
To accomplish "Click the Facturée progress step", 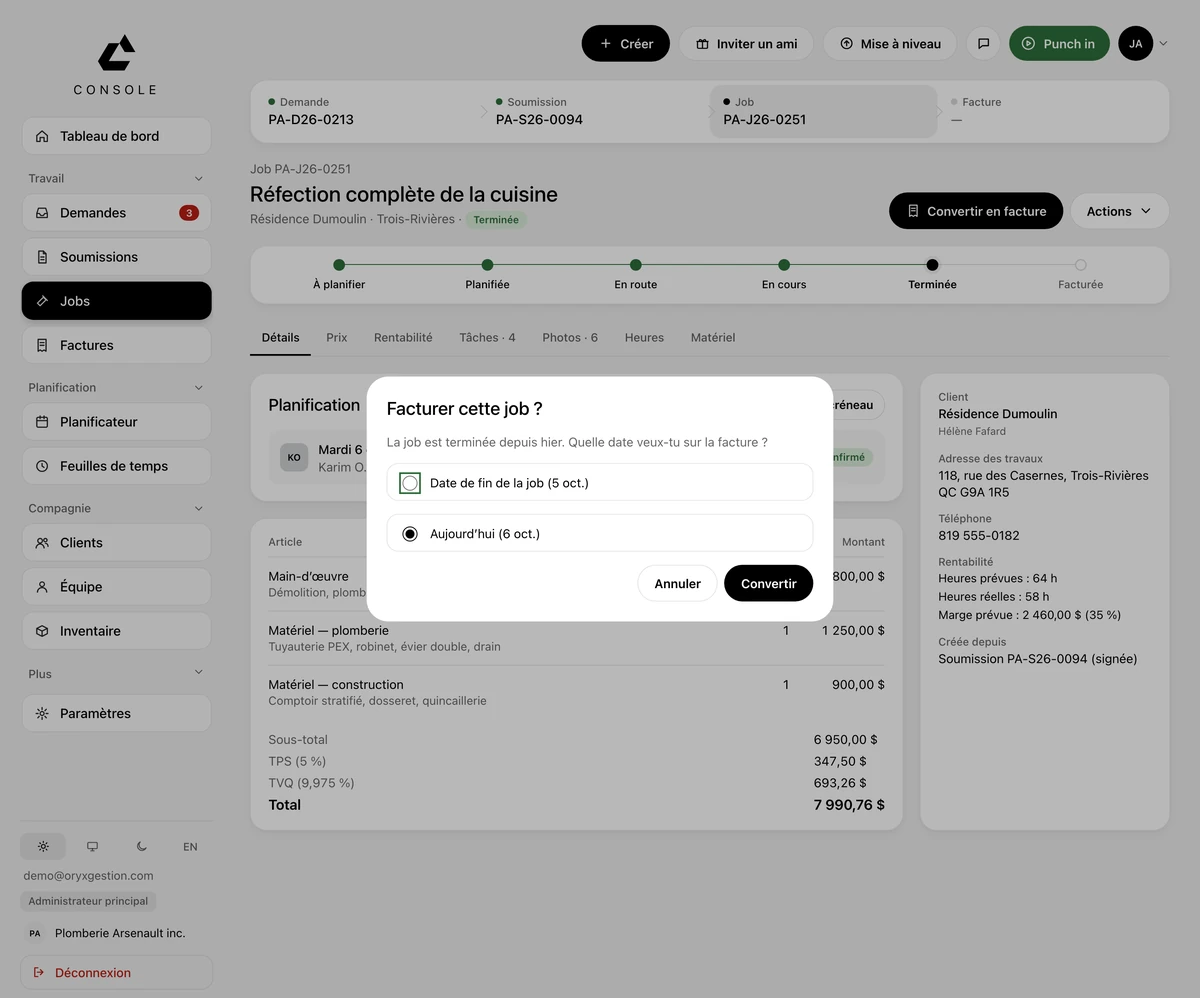I will [1080, 274].
